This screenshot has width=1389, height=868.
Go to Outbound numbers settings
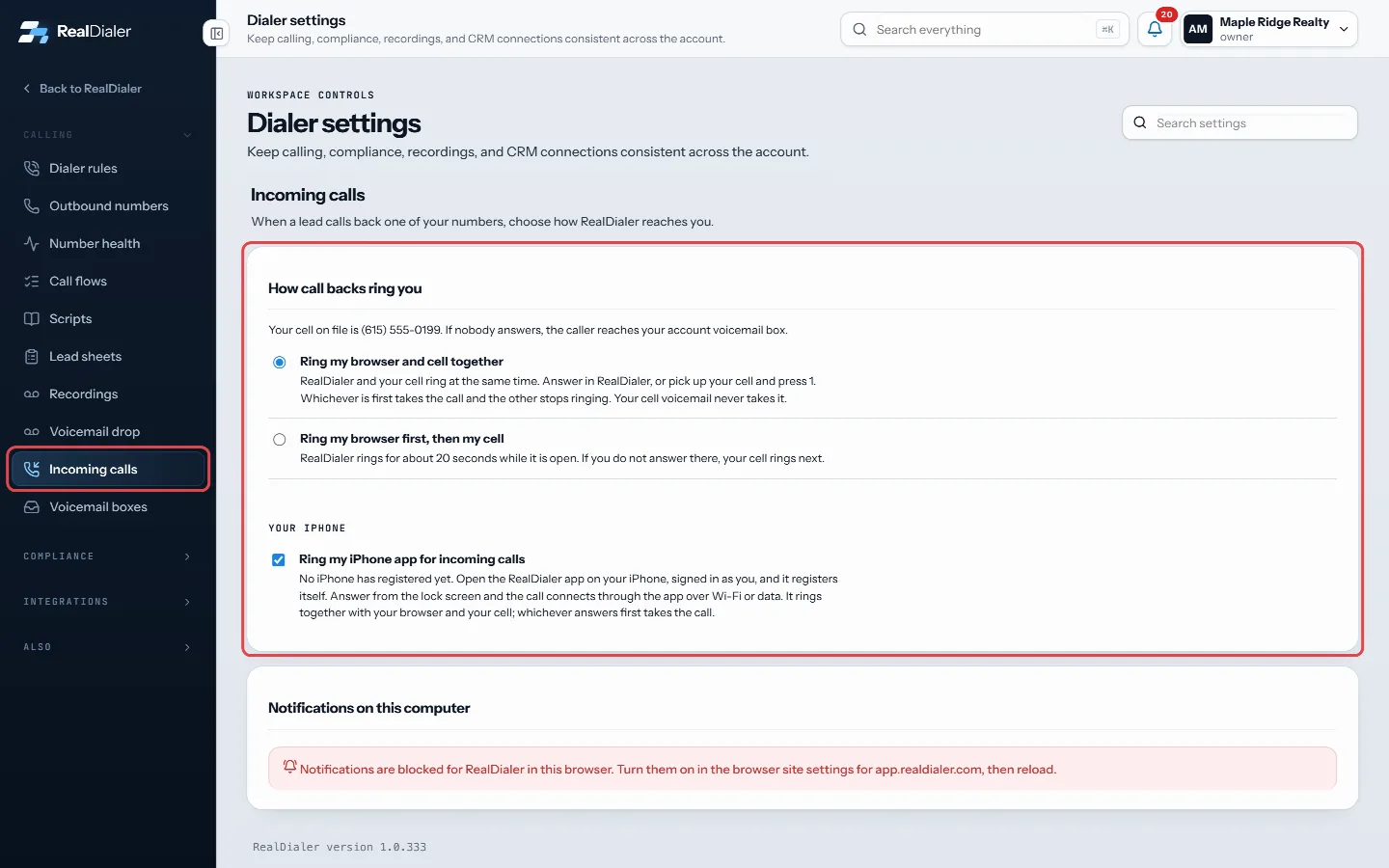(x=108, y=205)
